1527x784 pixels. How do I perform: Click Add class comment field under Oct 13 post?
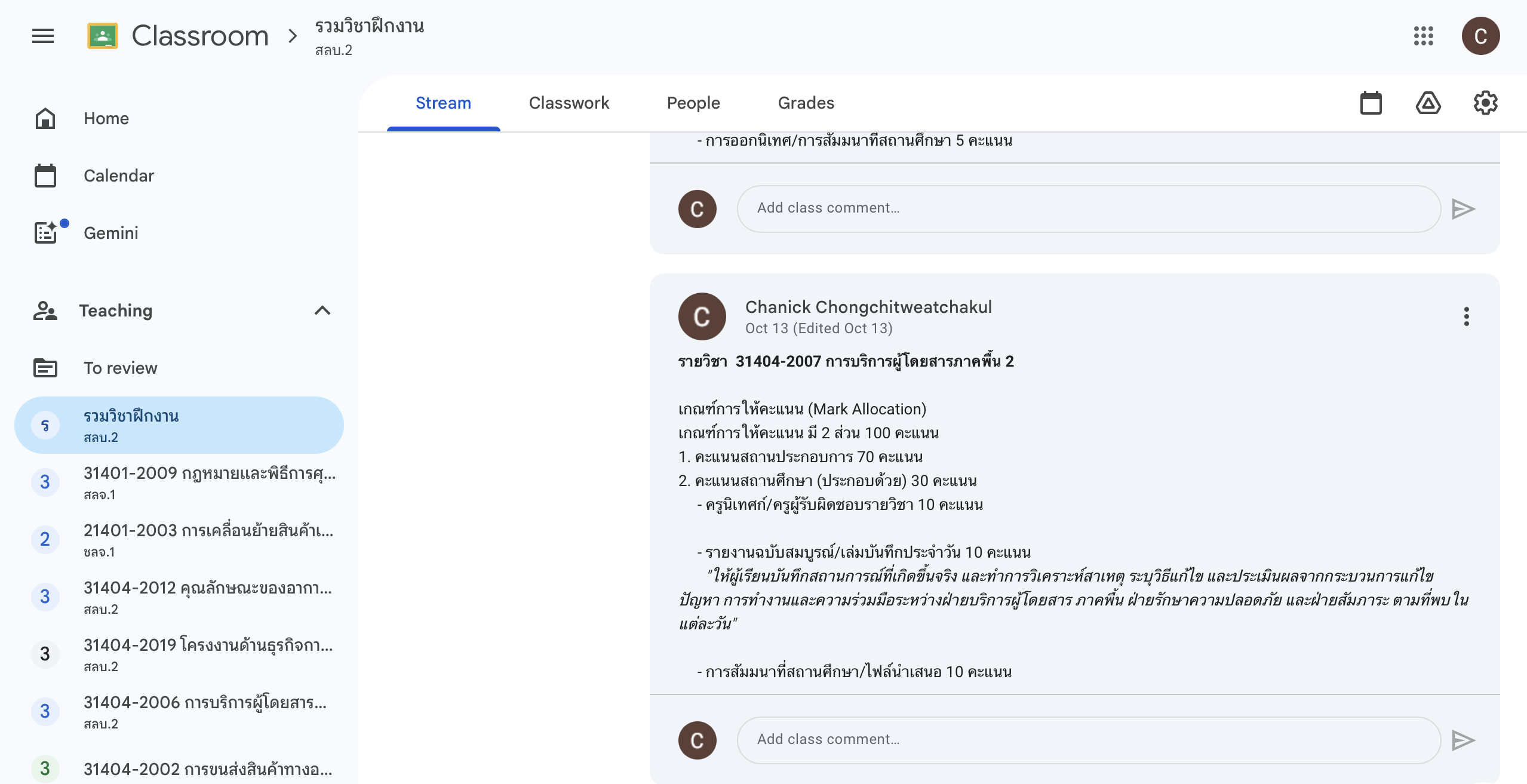point(1089,740)
